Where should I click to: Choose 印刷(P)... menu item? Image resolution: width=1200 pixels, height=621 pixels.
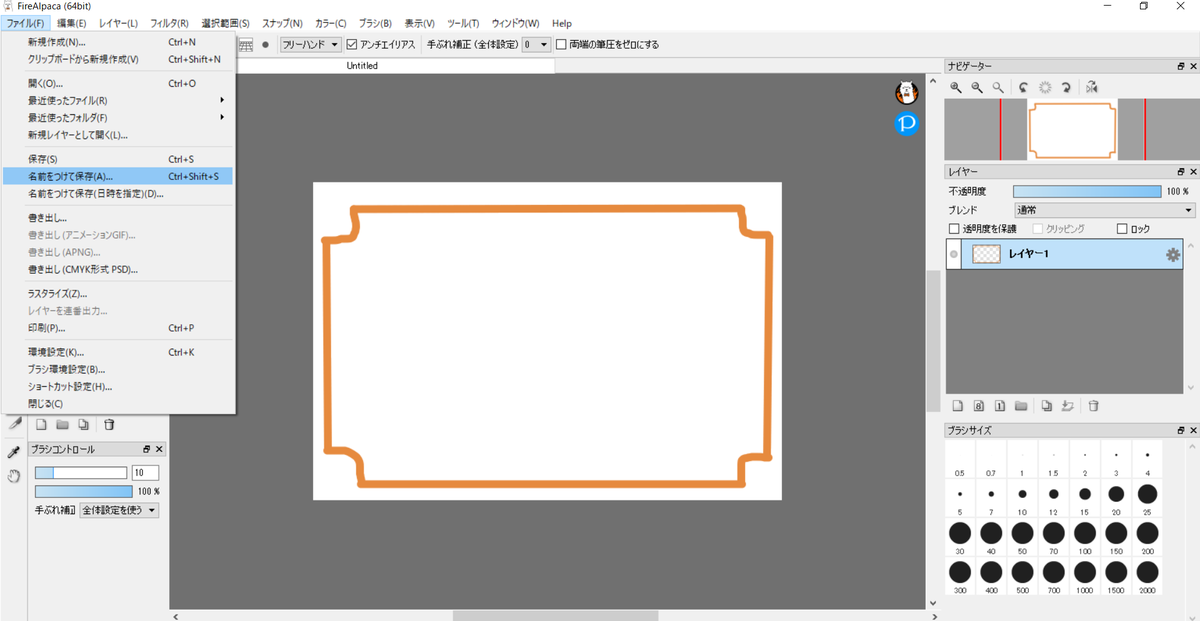click(x=118, y=327)
